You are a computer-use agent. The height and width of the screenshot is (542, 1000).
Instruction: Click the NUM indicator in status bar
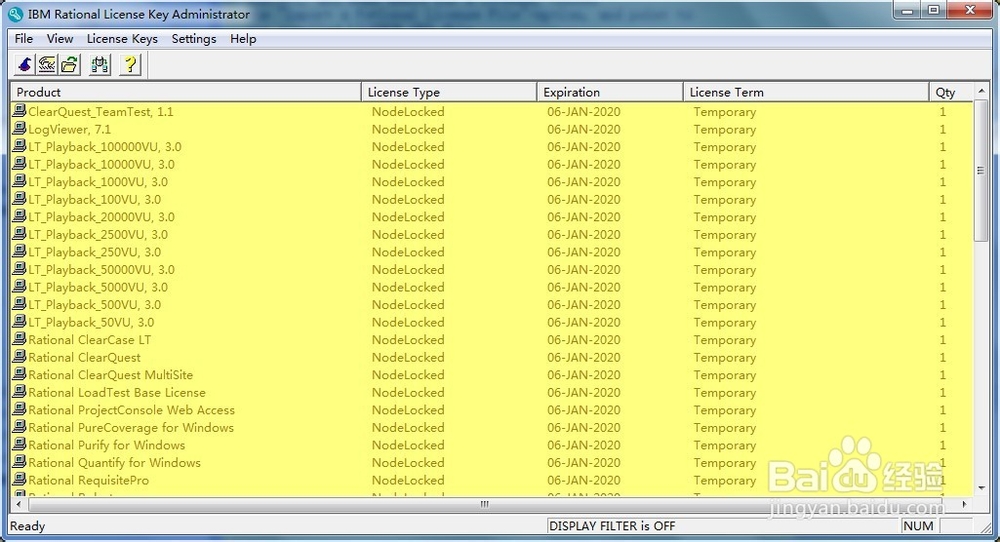(918, 525)
